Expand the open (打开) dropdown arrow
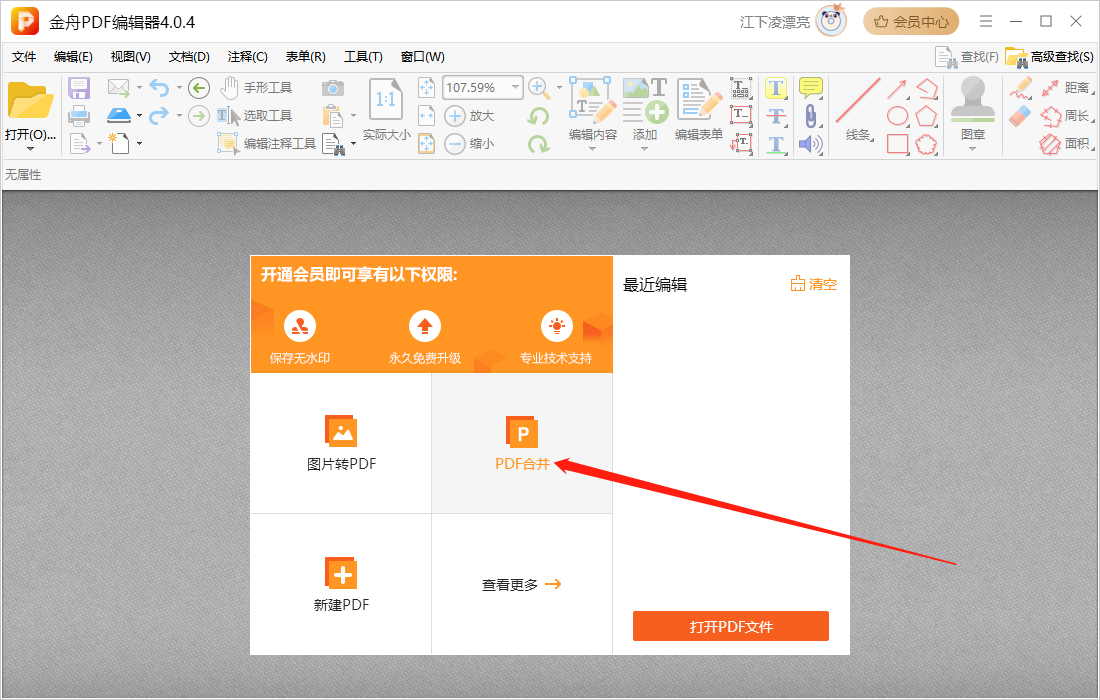1100x700 pixels. [x=29, y=149]
